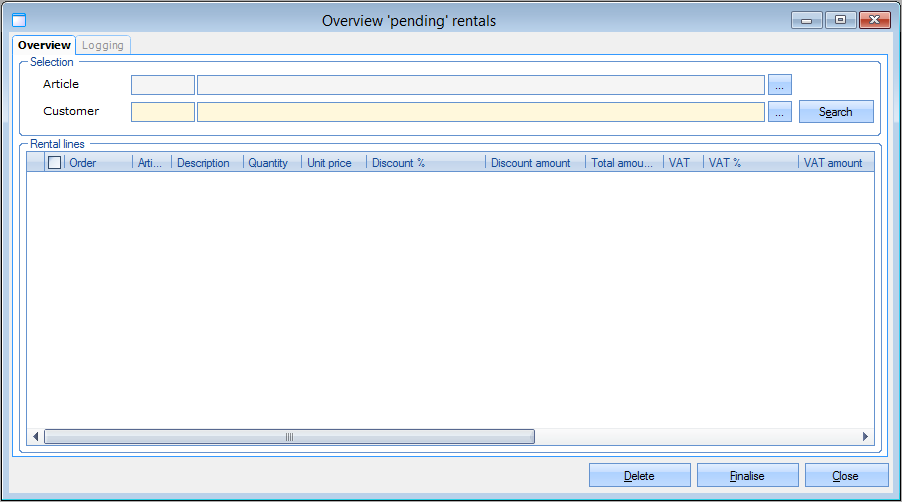This screenshot has height=502, width=902.
Task: Open the Logging tab
Action: (103, 45)
